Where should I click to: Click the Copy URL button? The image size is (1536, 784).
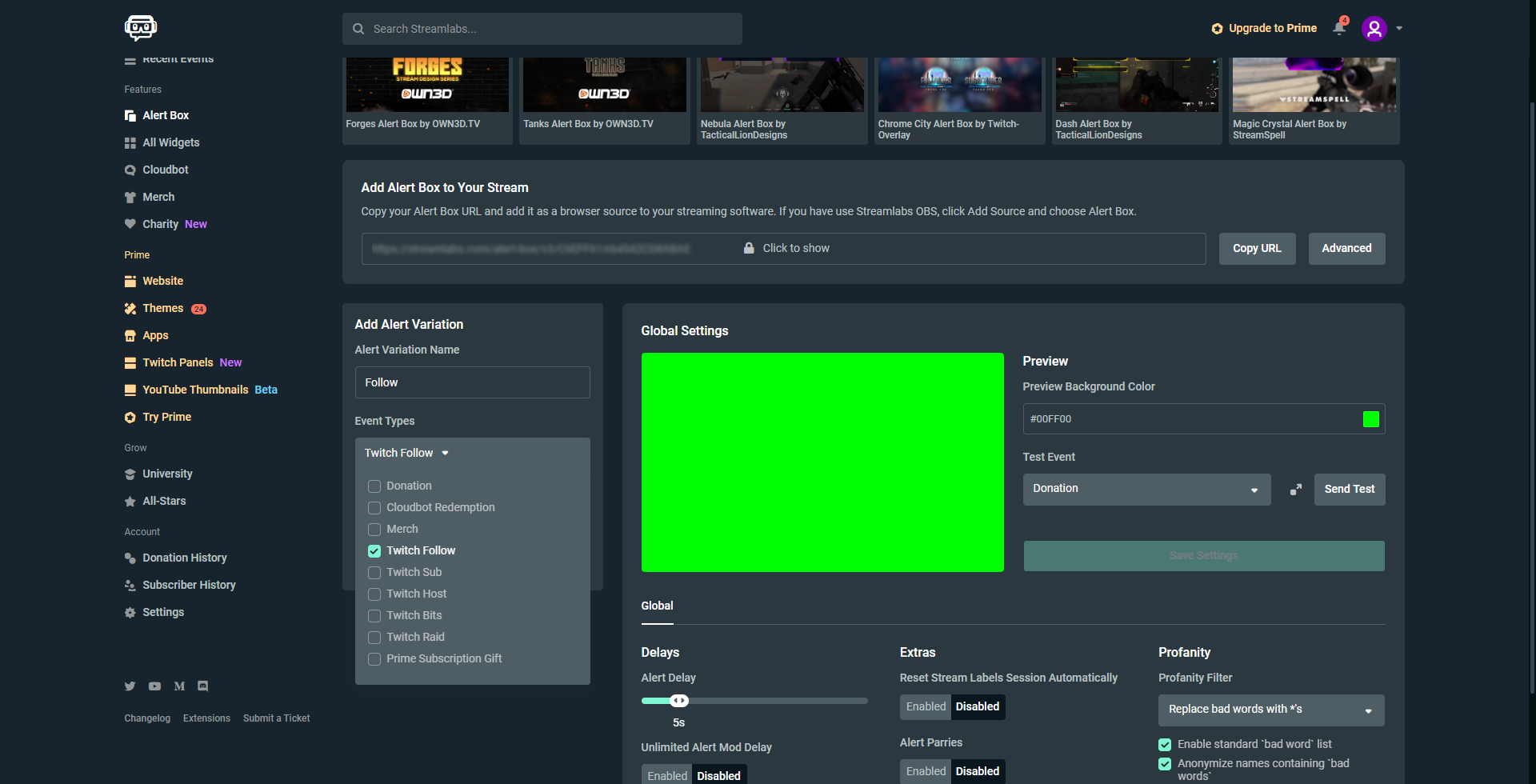click(1257, 249)
